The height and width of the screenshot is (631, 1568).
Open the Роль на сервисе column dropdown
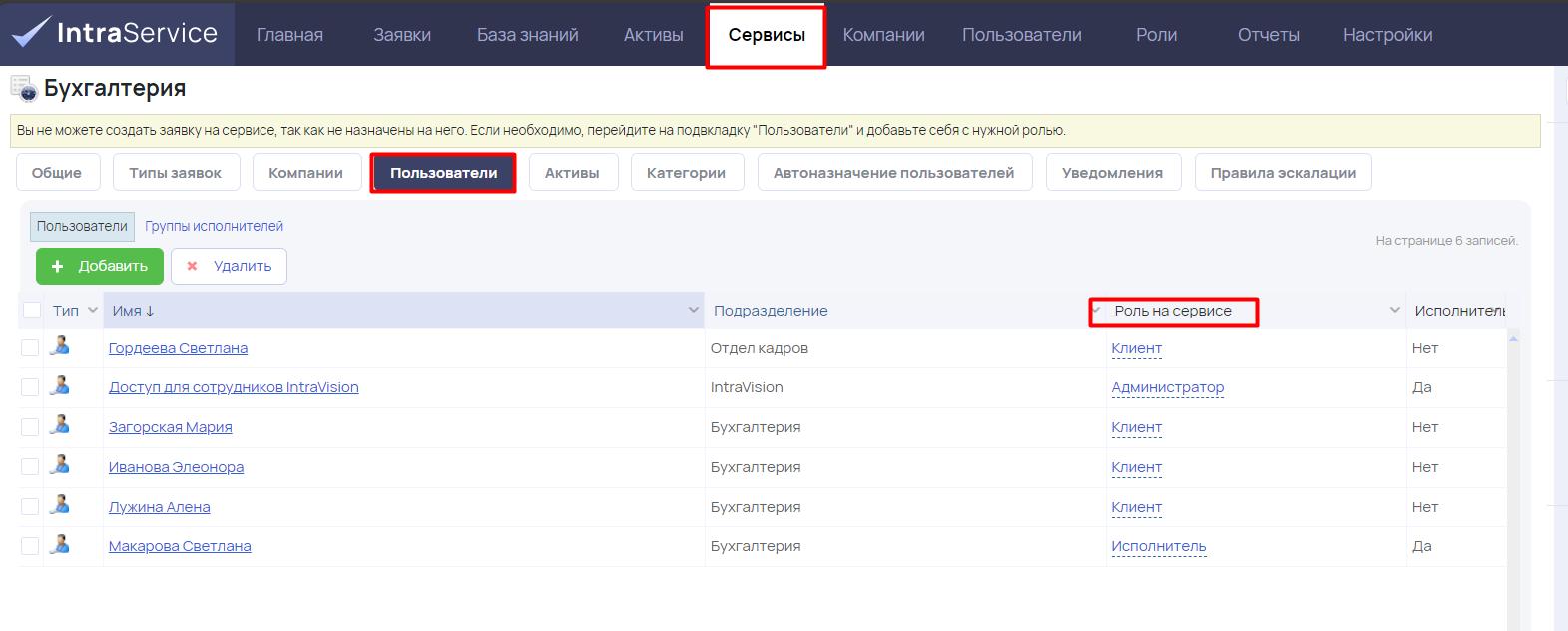(1395, 311)
